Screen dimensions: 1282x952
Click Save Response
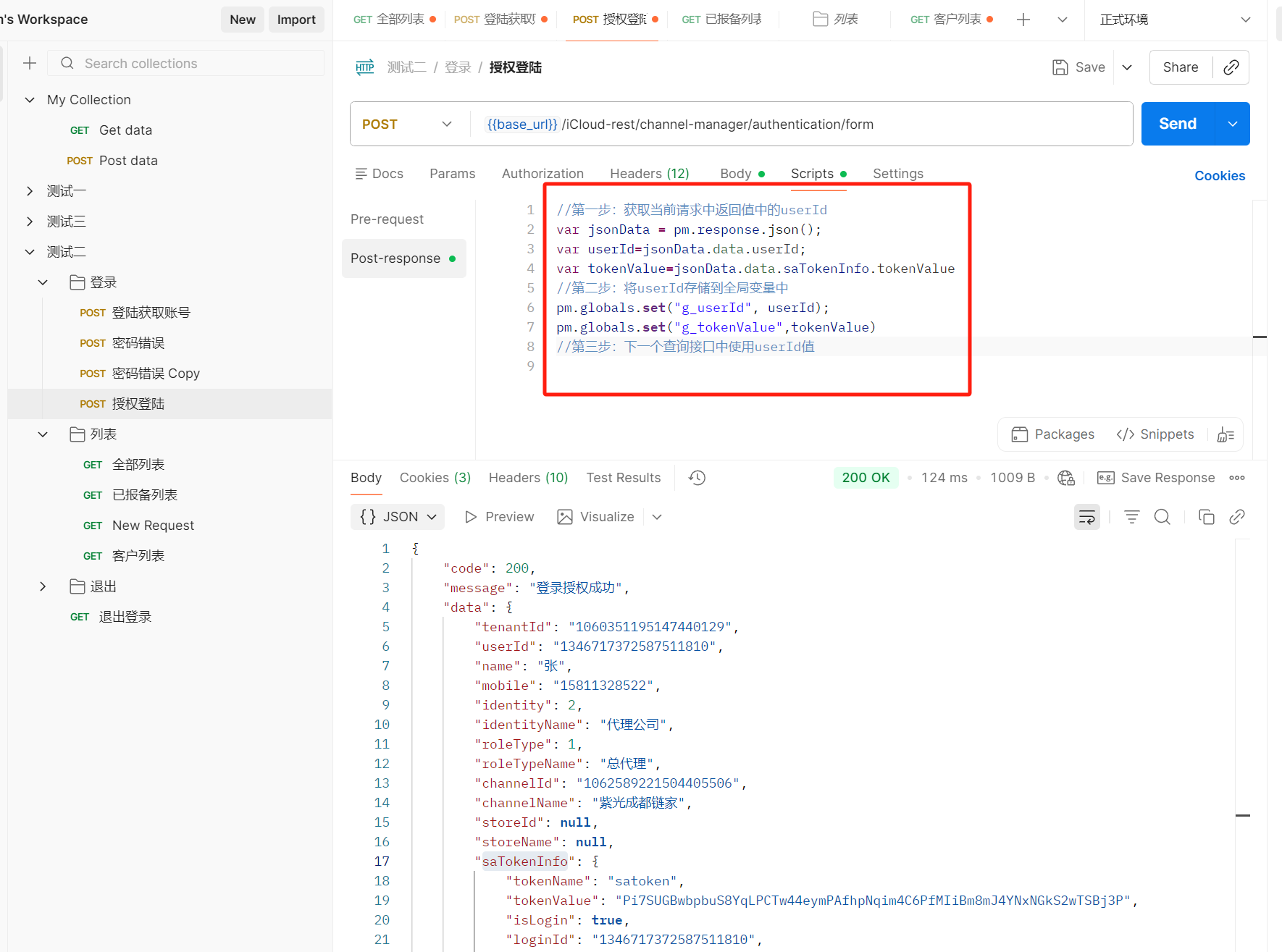1156,478
